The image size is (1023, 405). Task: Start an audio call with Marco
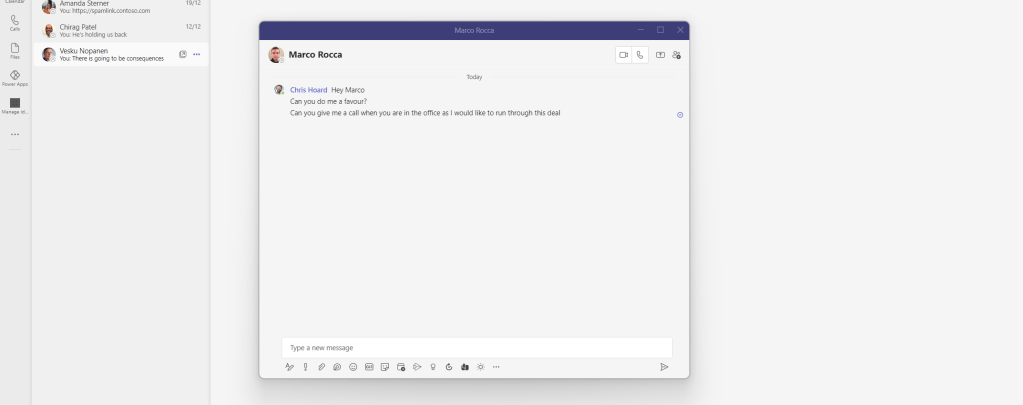pos(640,55)
